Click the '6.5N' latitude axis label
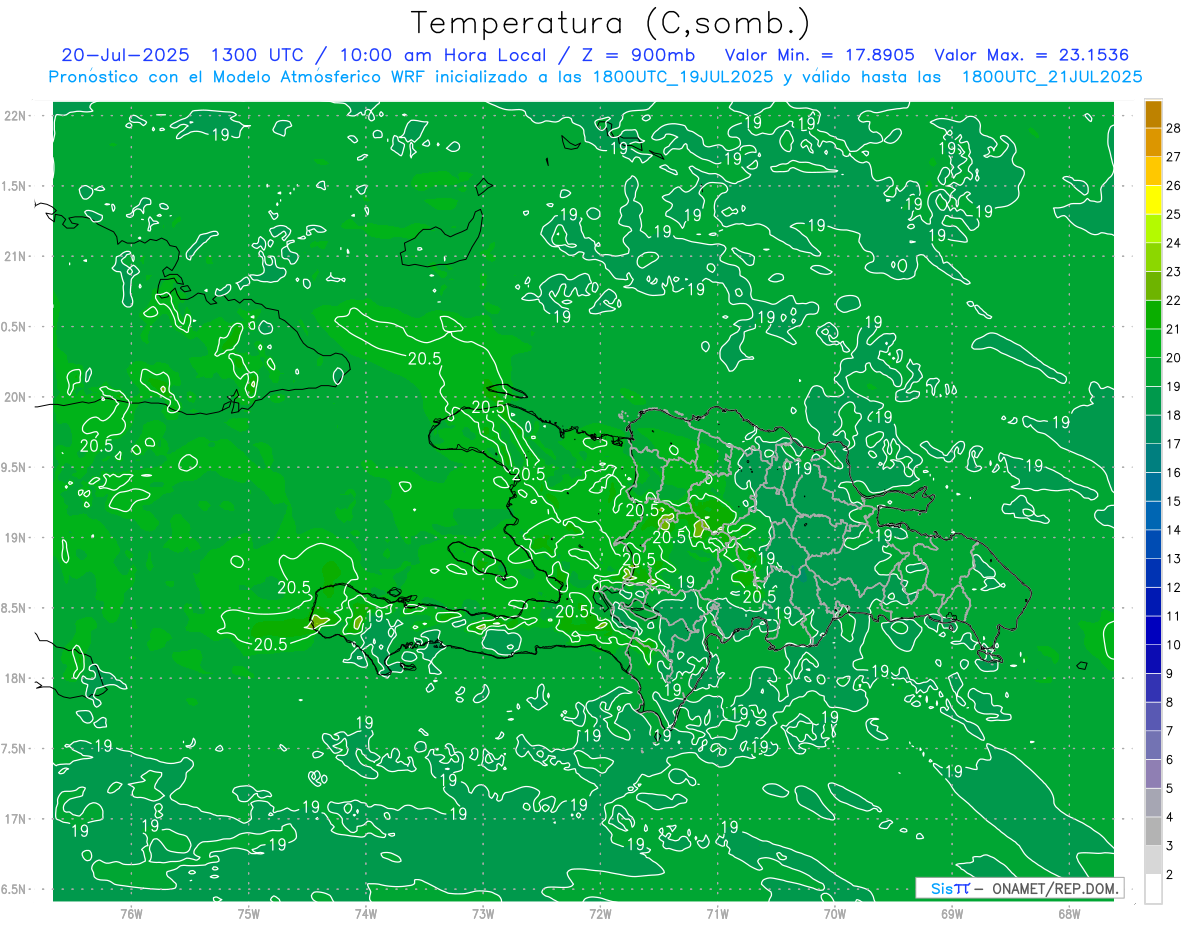1200x927 pixels. tap(15, 890)
